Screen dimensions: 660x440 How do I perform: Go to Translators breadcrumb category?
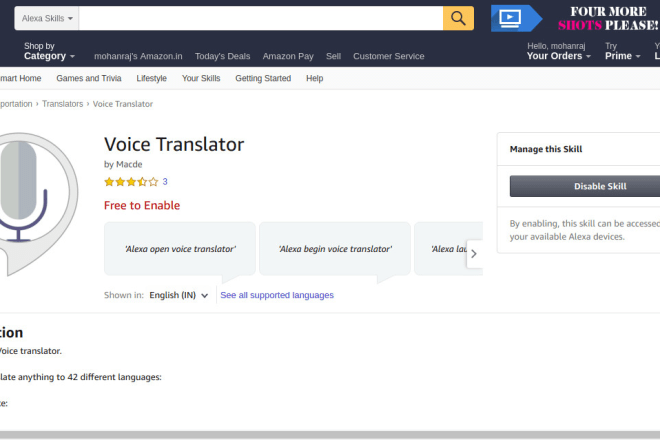point(62,104)
